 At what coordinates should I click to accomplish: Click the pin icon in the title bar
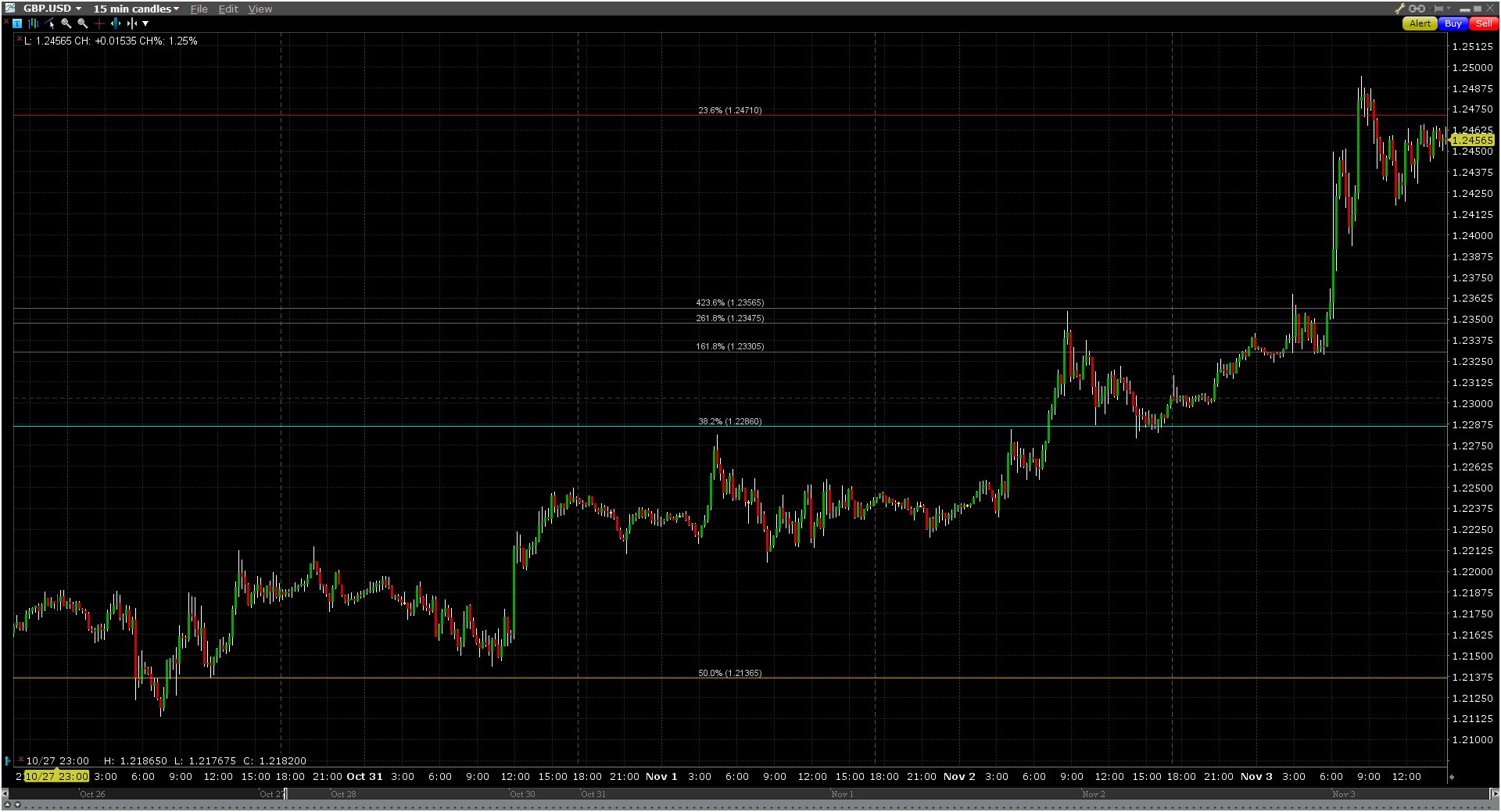coord(1438,9)
